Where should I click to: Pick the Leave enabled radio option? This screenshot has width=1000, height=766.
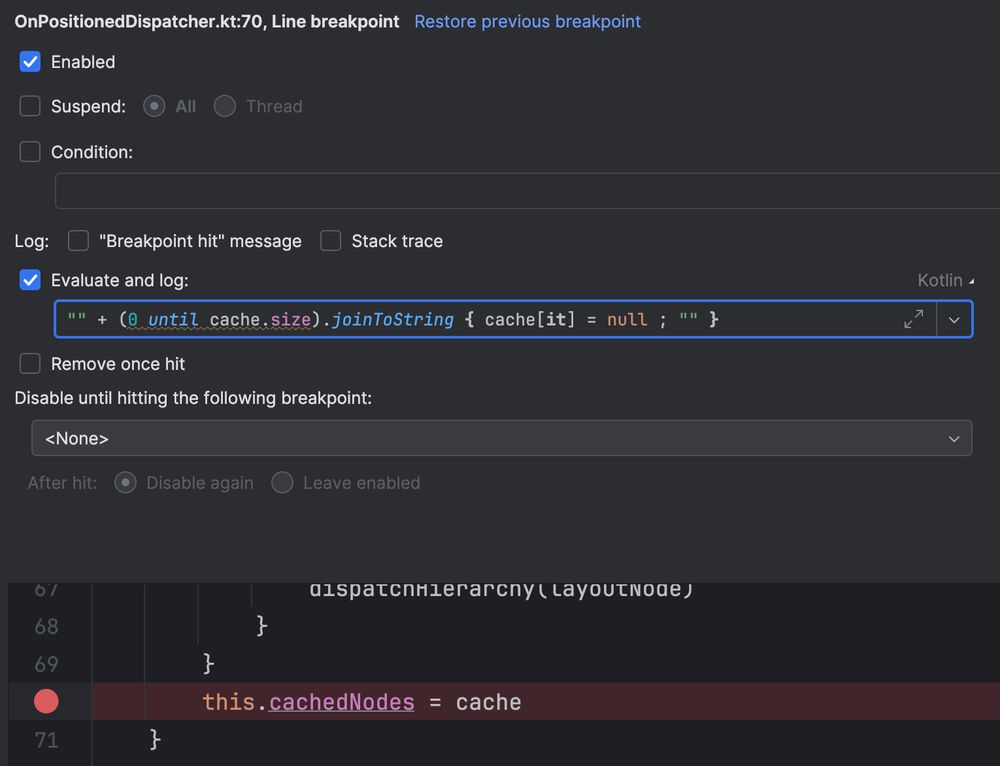coord(282,483)
